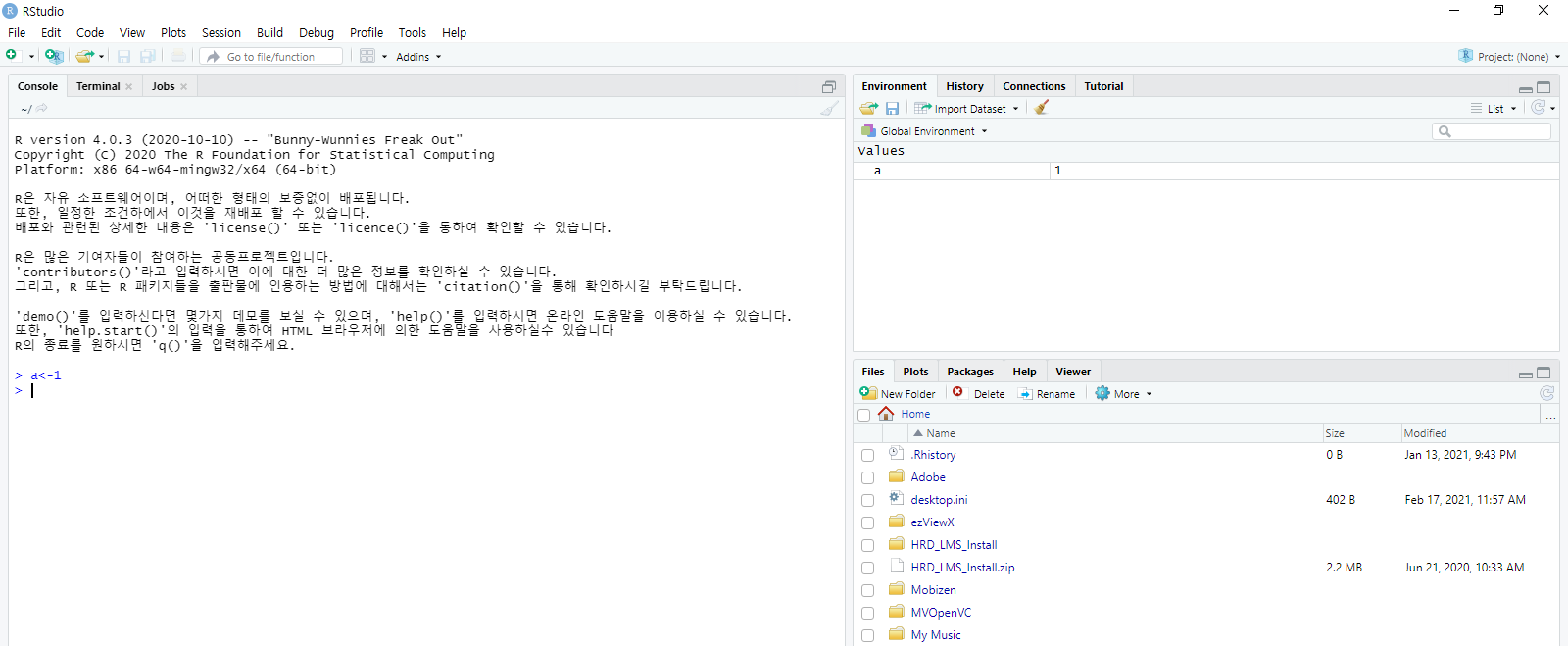Tick the checkbox for .Rhistory

[x=867, y=456]
